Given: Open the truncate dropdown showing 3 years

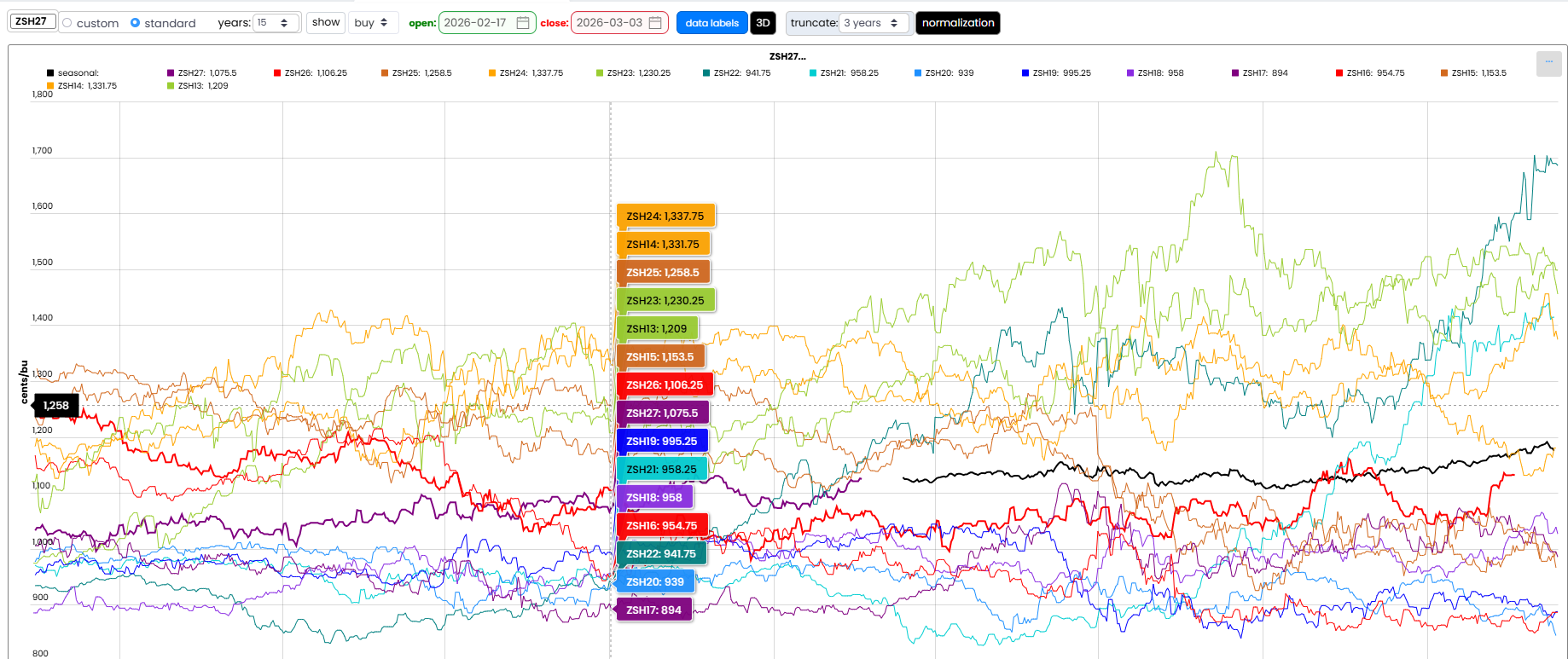Looking at the screenshot, I should (x=874, y=23).
